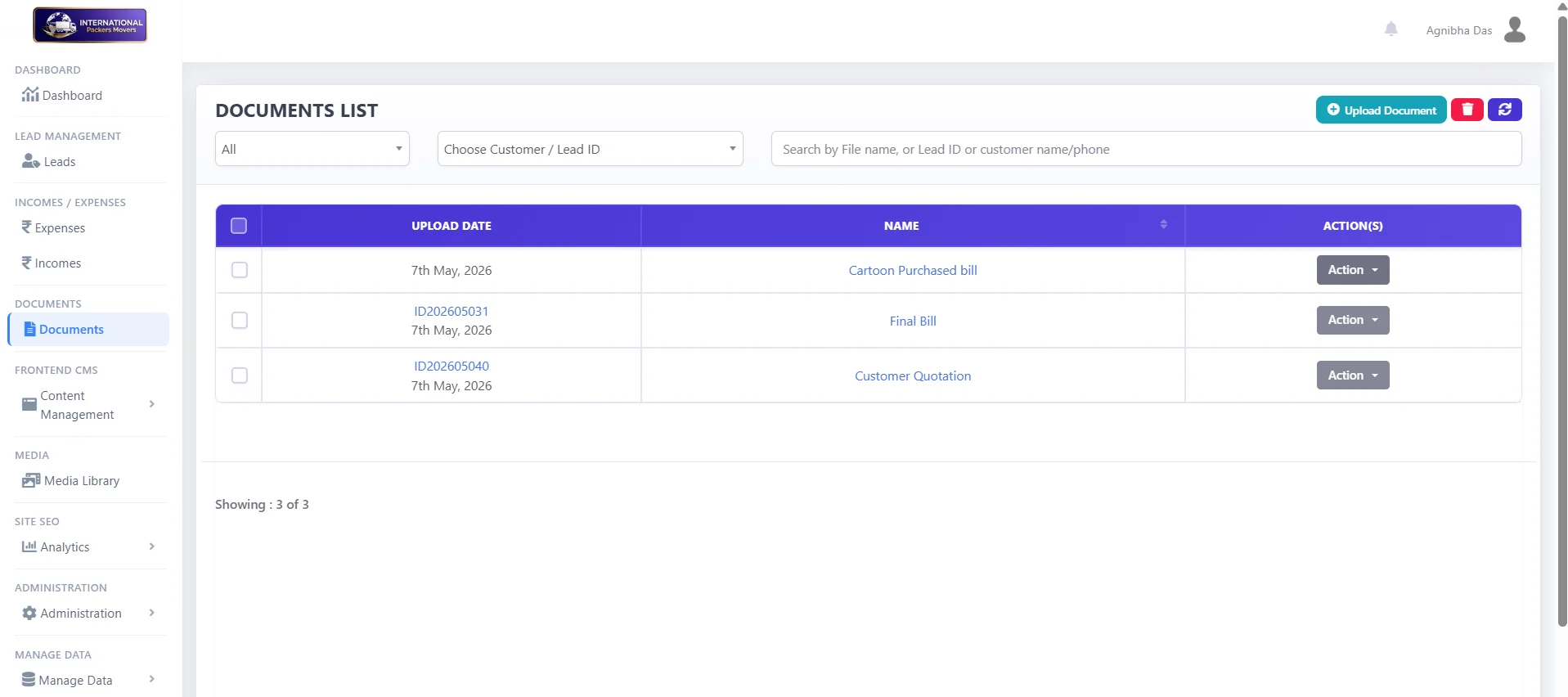
Task: Toggle the select-all checkbox in header
Action: click(x=239, y=226)
